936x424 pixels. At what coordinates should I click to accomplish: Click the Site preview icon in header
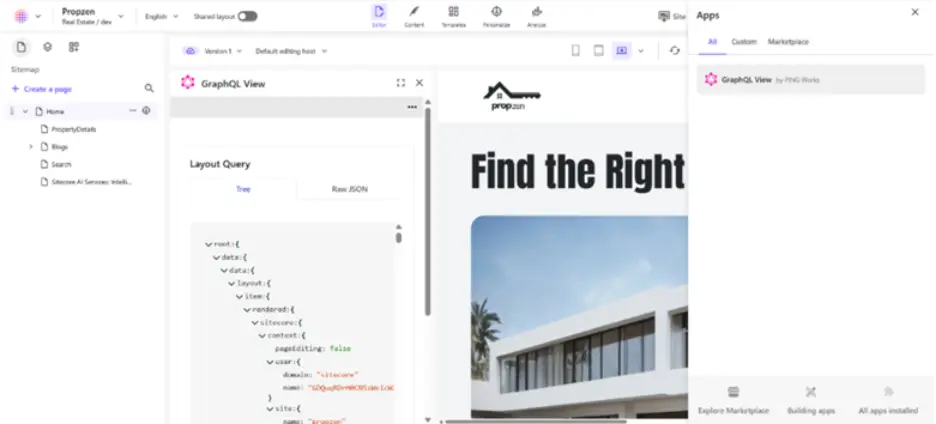coord(664,16)
